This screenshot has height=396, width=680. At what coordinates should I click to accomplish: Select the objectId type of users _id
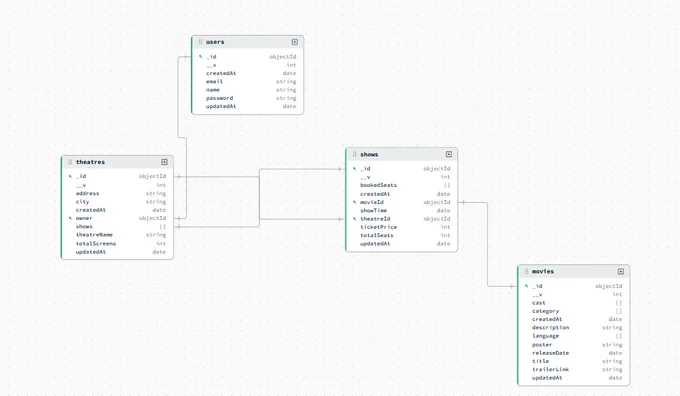tap(283, 56)
